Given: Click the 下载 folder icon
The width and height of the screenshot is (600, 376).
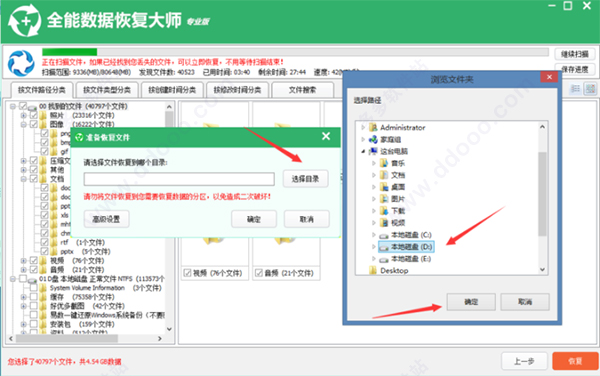Looking at the screenshot, I should [384, 211].
